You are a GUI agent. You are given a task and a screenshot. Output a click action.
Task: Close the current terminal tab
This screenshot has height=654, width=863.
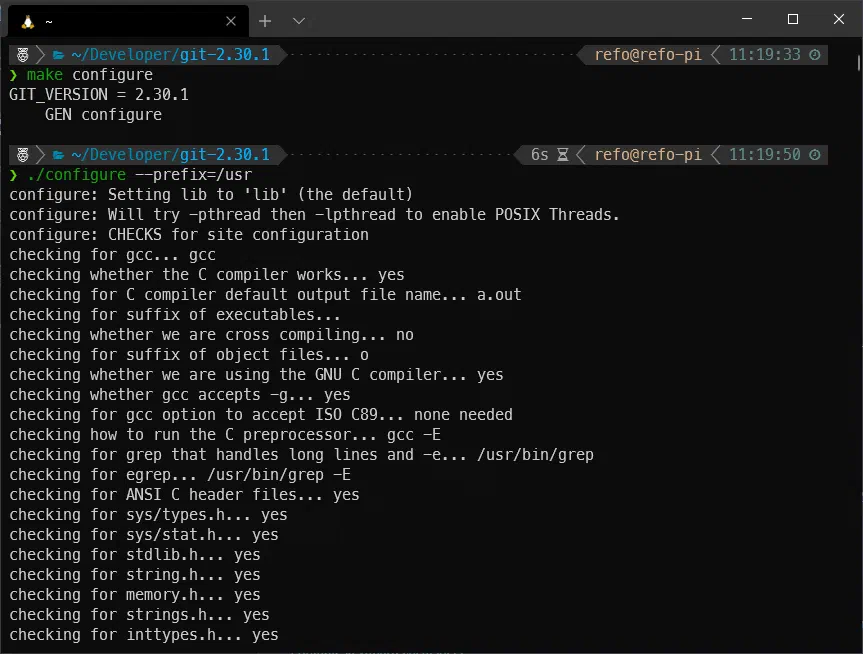click(231, 20)
